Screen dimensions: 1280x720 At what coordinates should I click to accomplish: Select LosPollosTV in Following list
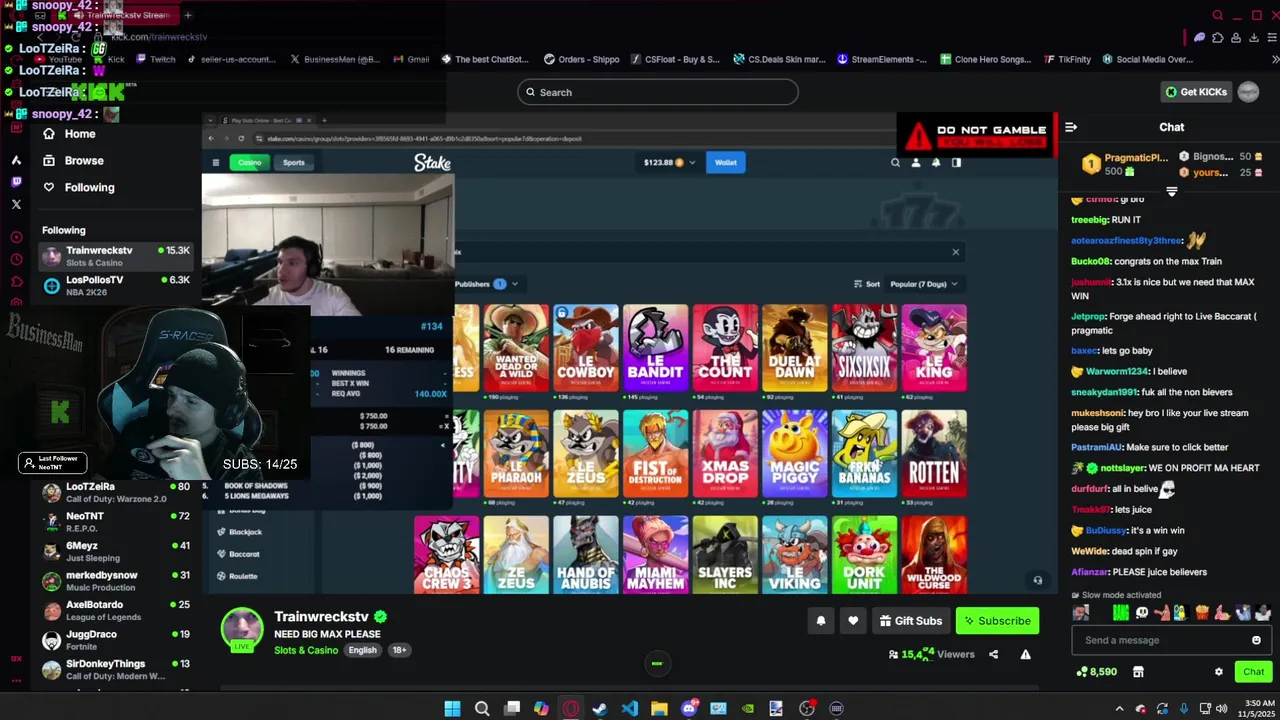[115, 286]
